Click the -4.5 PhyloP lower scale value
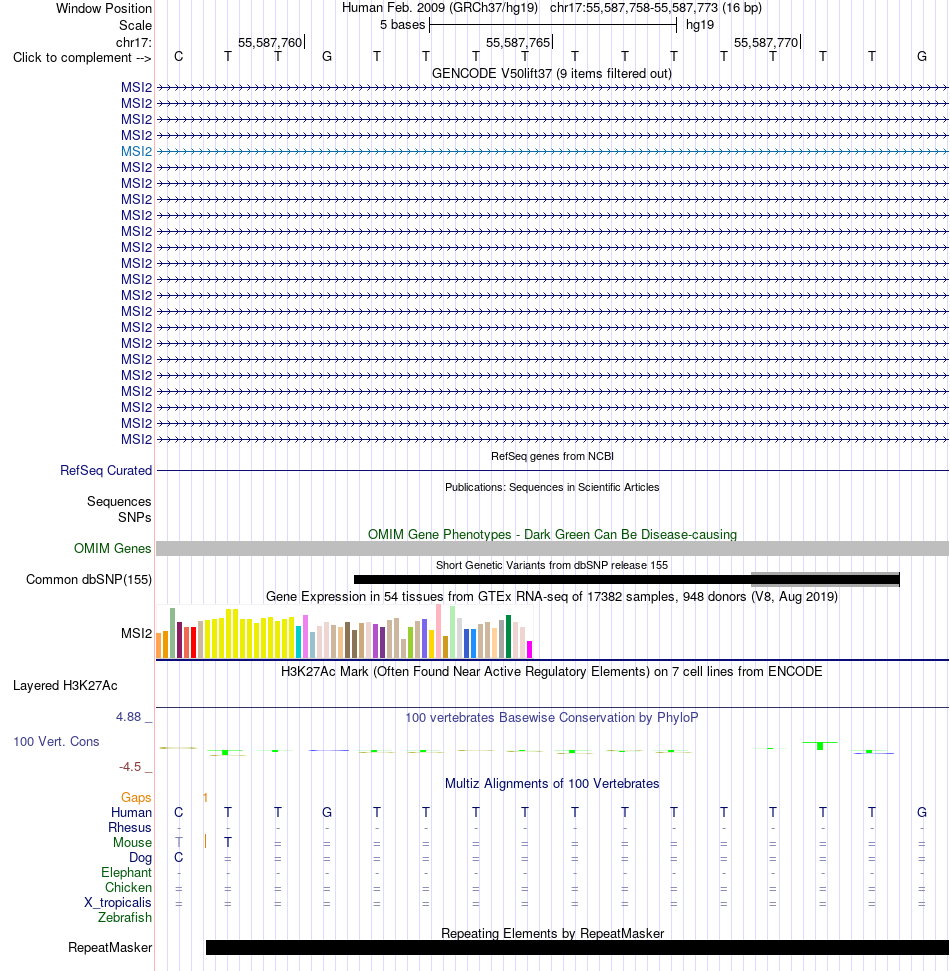950x971 pixels. coord(130,767)
